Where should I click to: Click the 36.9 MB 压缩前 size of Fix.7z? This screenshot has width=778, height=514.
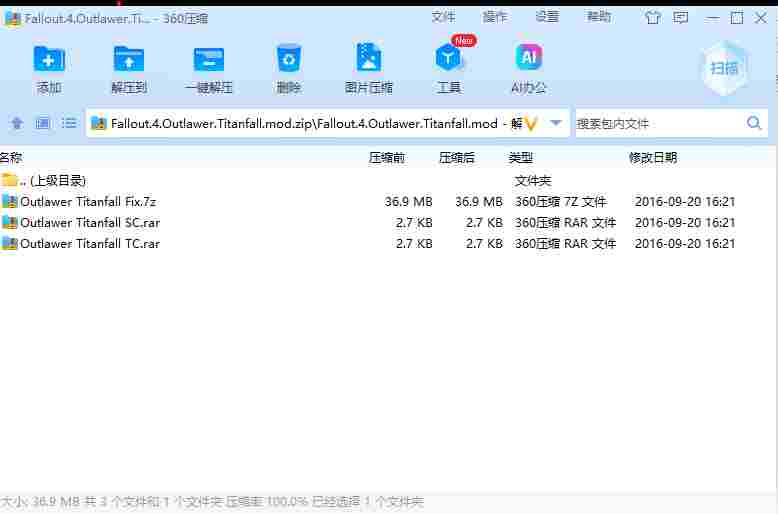[408, 201]
